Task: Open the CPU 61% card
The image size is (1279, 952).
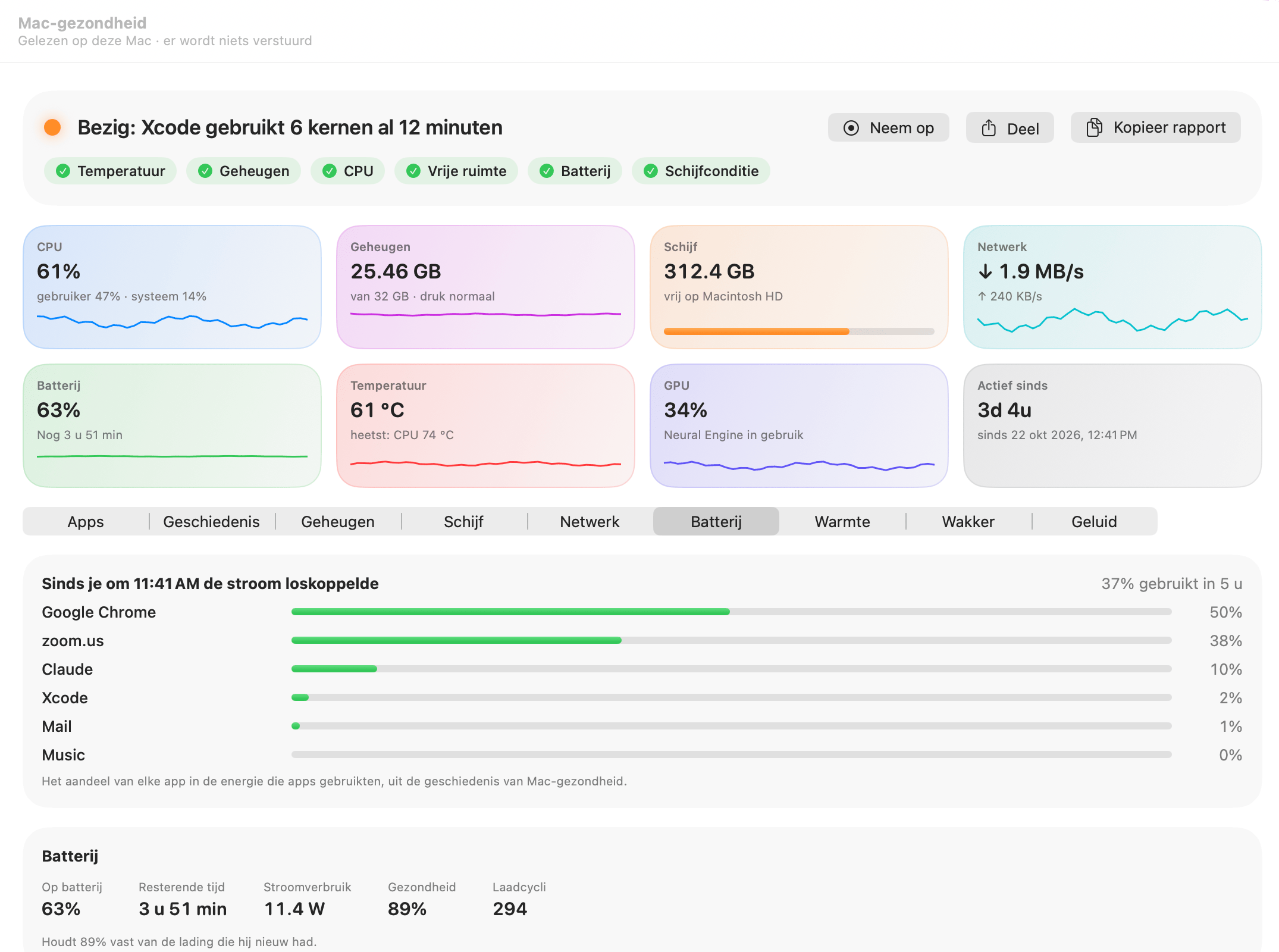Action: [172, 287]
